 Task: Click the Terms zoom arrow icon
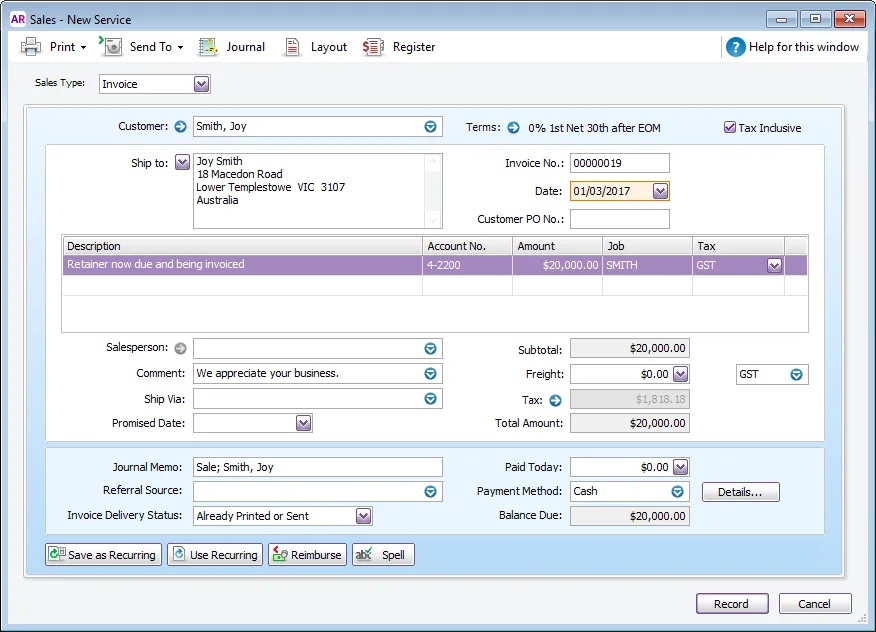click(x=513, y=128)
